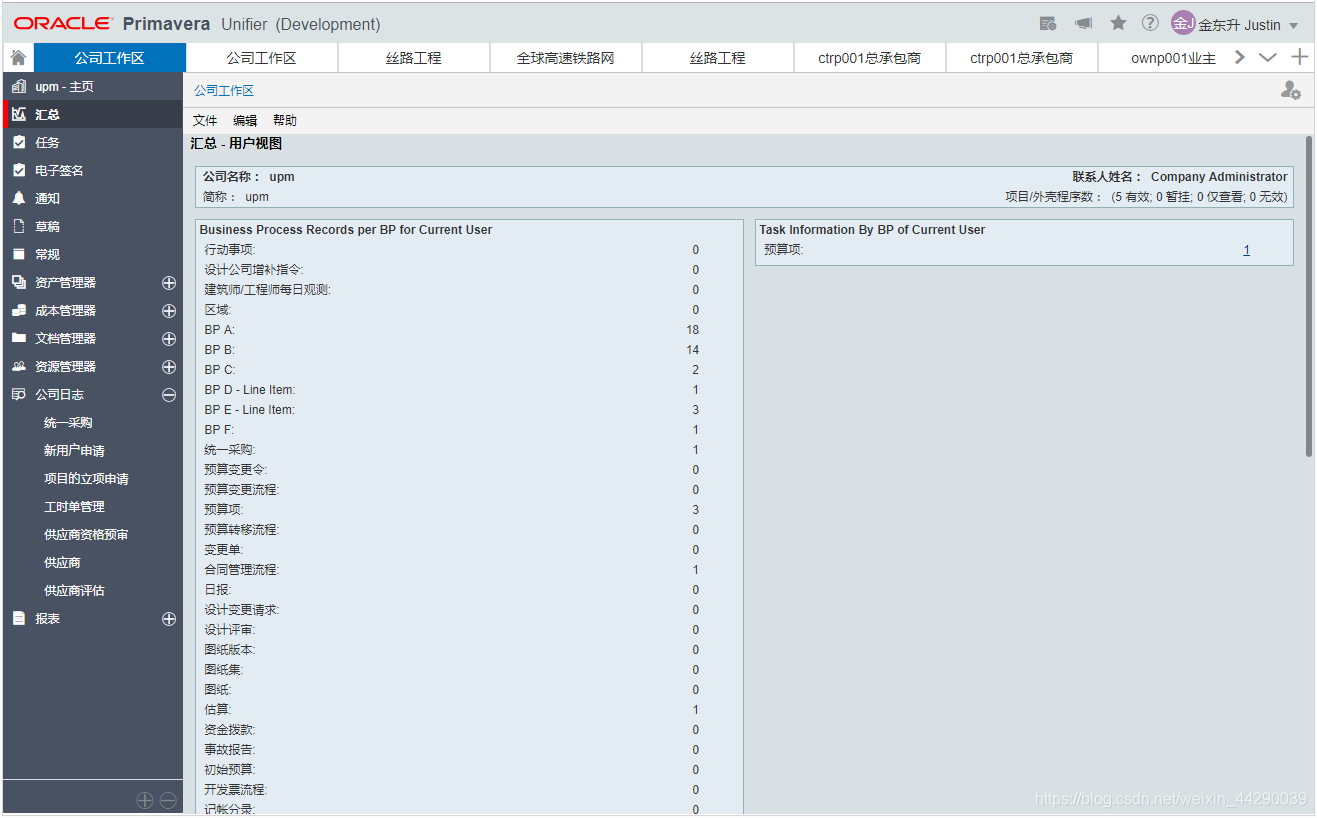Click the 资源管理器 people icon
Viewport: 1317px width, 818px height.
tap(19, 367)
